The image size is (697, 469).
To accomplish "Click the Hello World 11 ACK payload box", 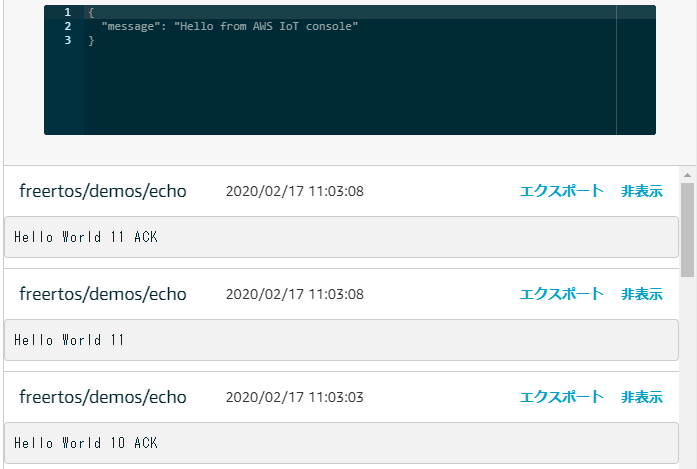I will [341, 237].
